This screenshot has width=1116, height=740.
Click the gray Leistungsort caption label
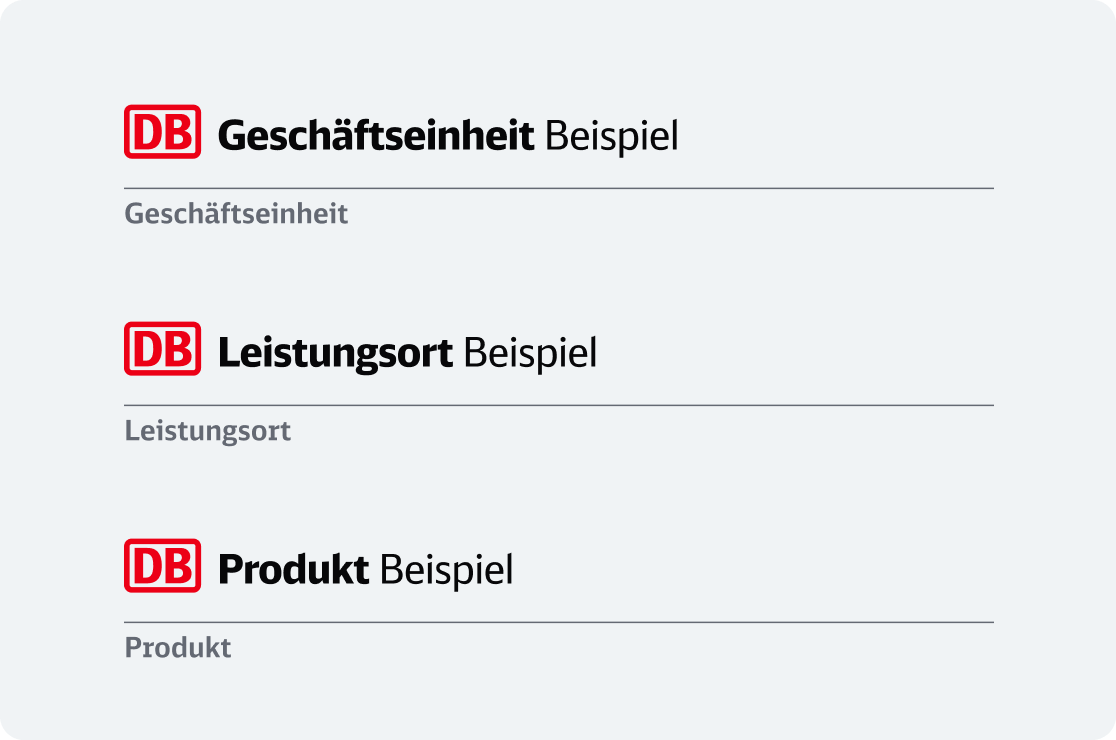(208, 431)
